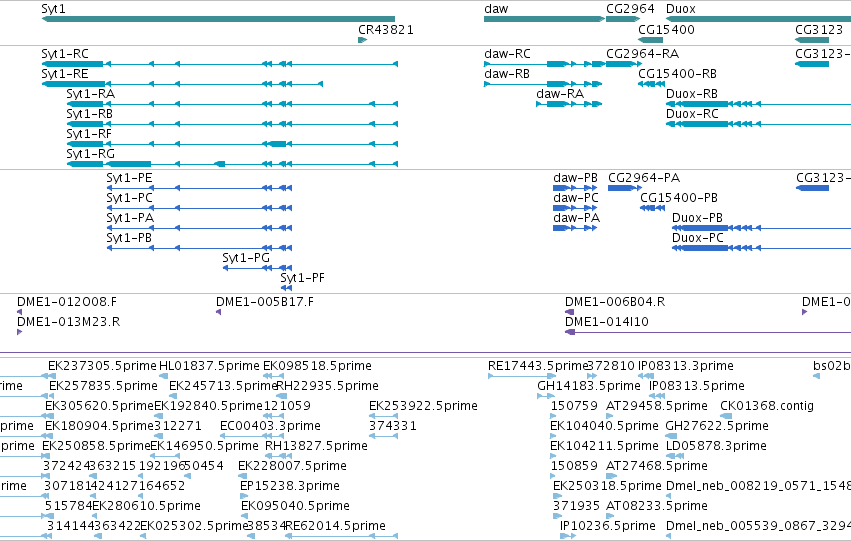Click the Syt1-RF transcript label
Image resolution: width=851 pixels, height=541 pixels.
tap(89, 134)
